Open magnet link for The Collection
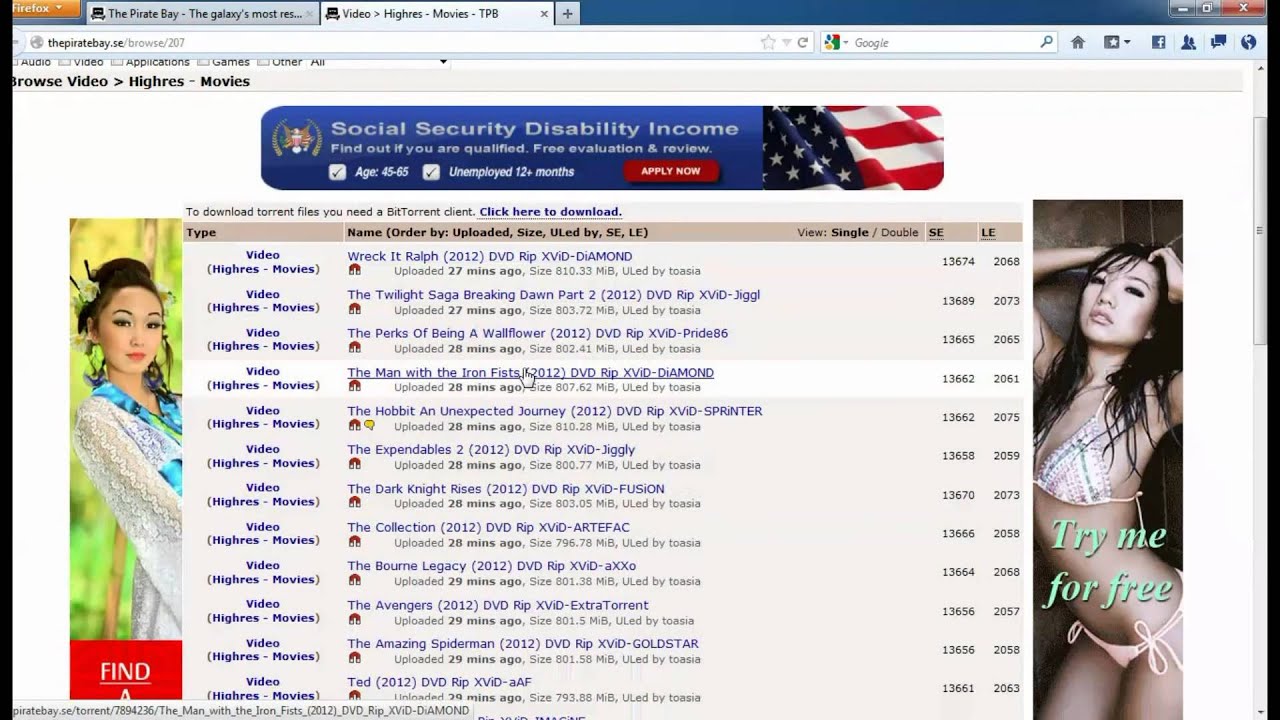This screenshot has width=1280, height=720. click(x=354, y=542)
